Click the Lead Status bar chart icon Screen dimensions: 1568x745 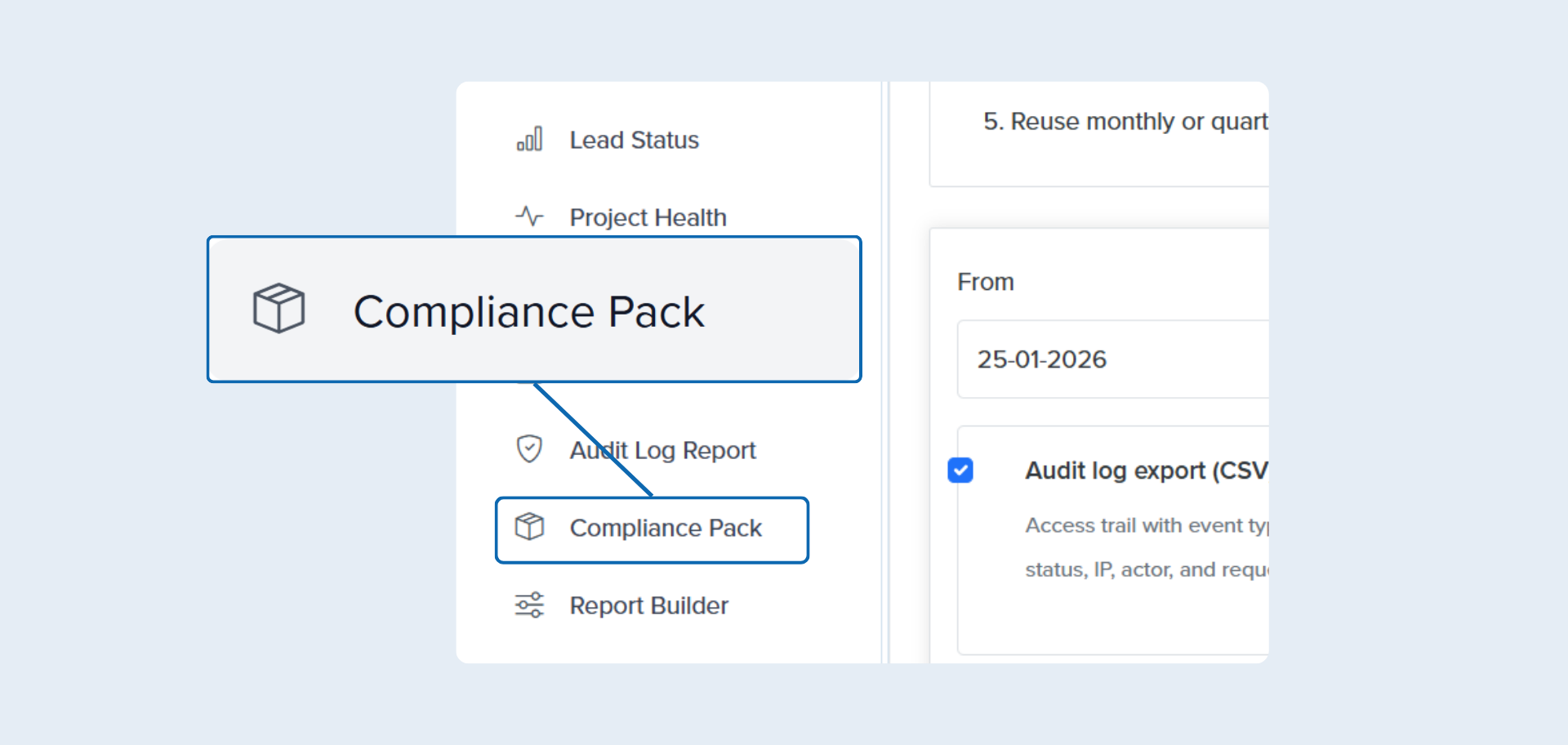[528, 139]
